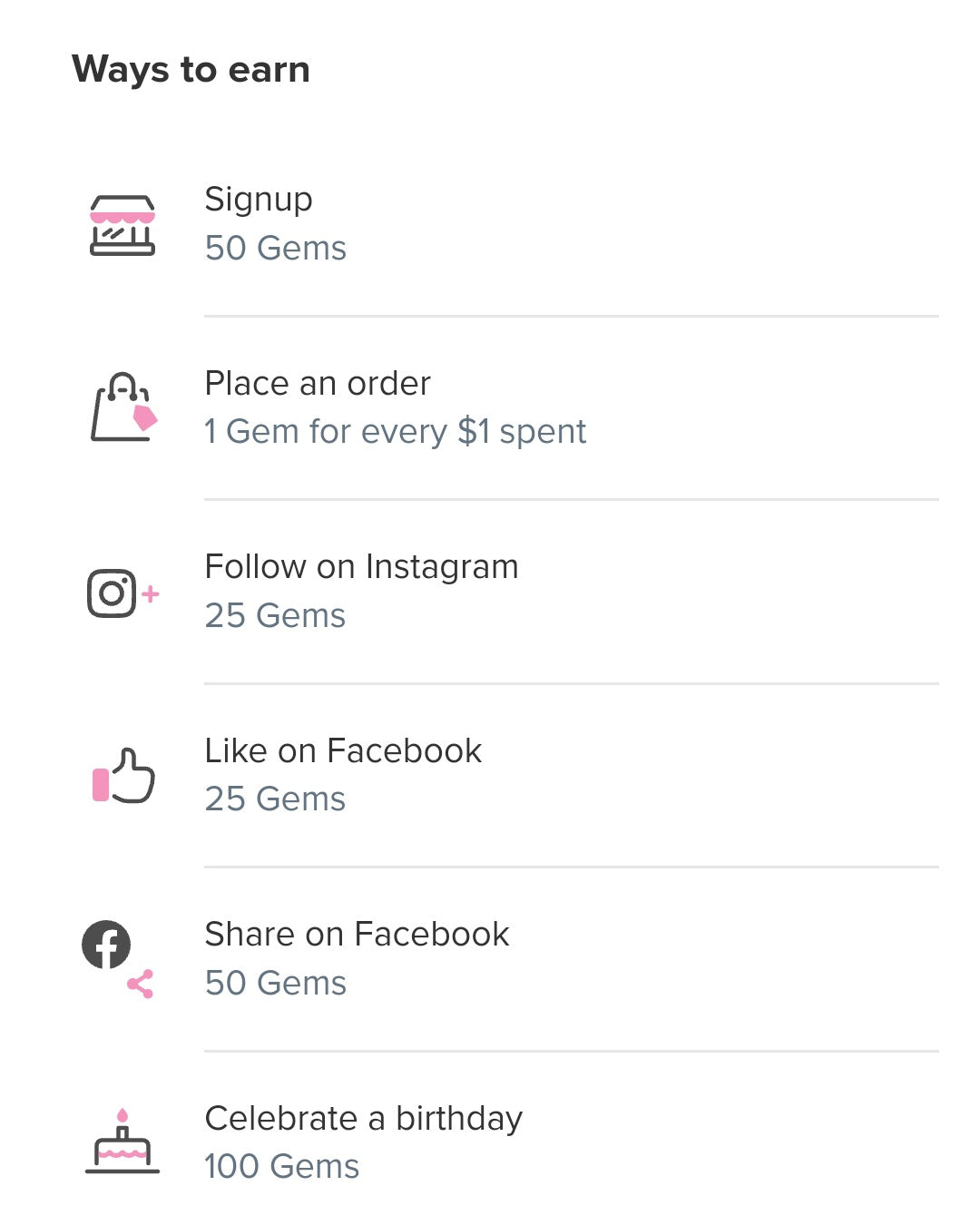
Task: Open the Signup earning option
Action: [x=259, y=200]
